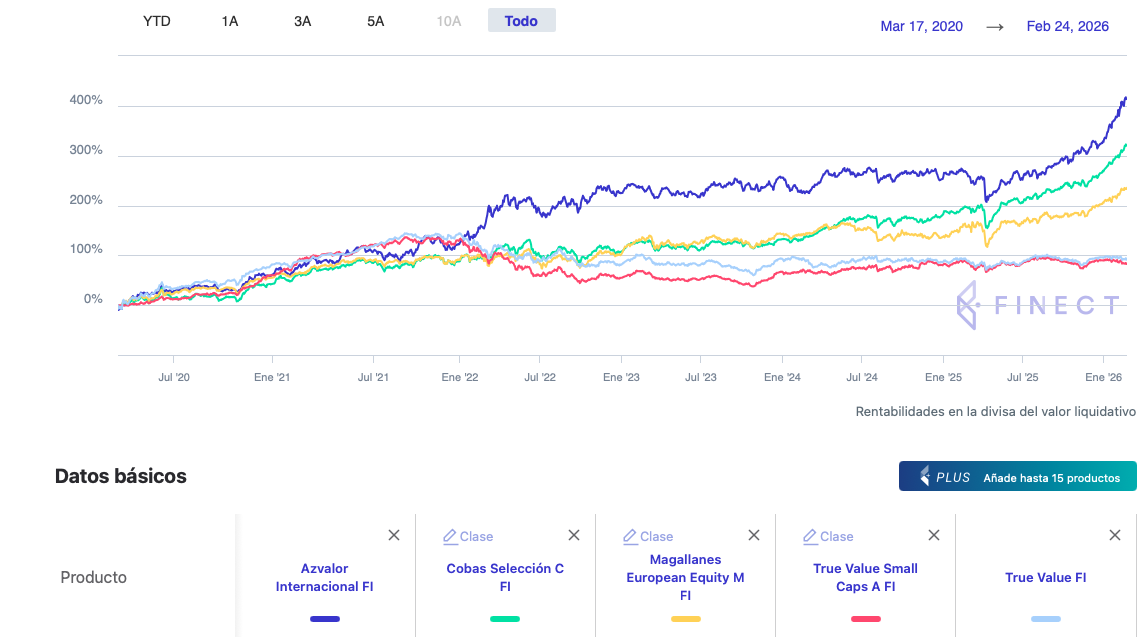The image size is (1138, 637).
Task: Open True Value FI product link
Action: pos(1045,578)
